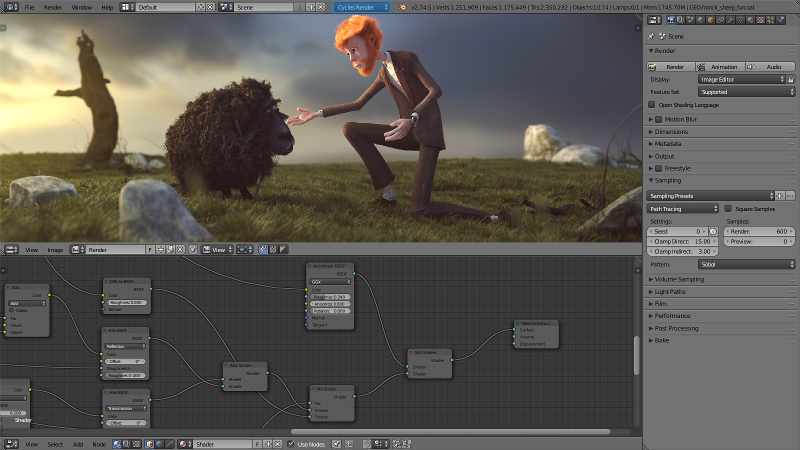Viewport: 800px width, 450px height.
Task: Open the Particles properties tab icon
Action: (x=770, y=20)
